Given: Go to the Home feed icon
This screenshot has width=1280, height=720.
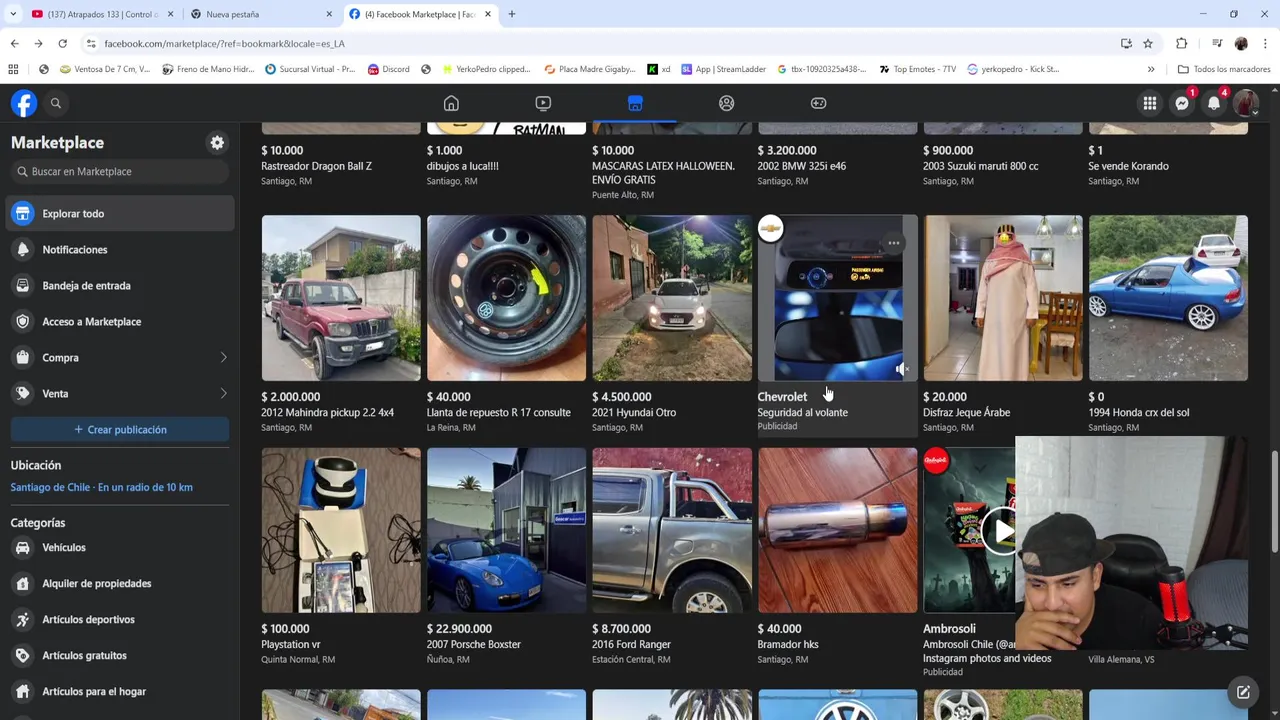Looking at the screenshot, I should 451,103.
